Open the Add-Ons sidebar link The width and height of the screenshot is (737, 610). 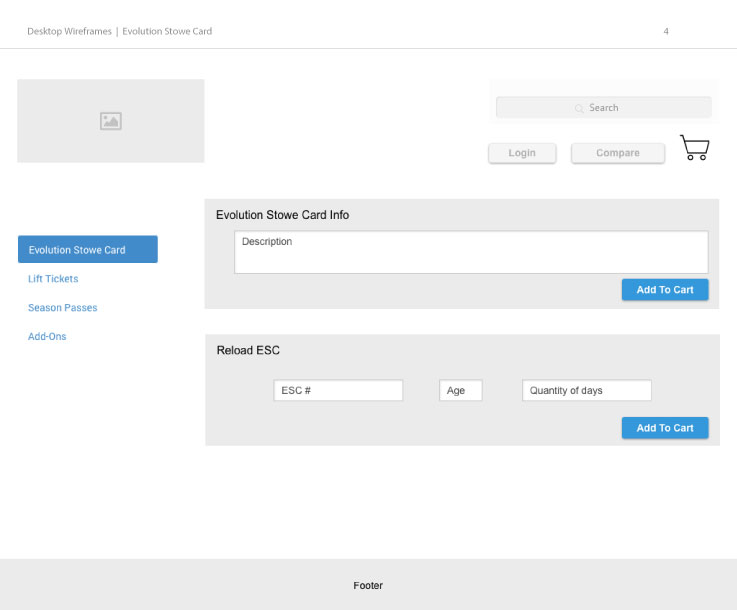pos(47,337)
